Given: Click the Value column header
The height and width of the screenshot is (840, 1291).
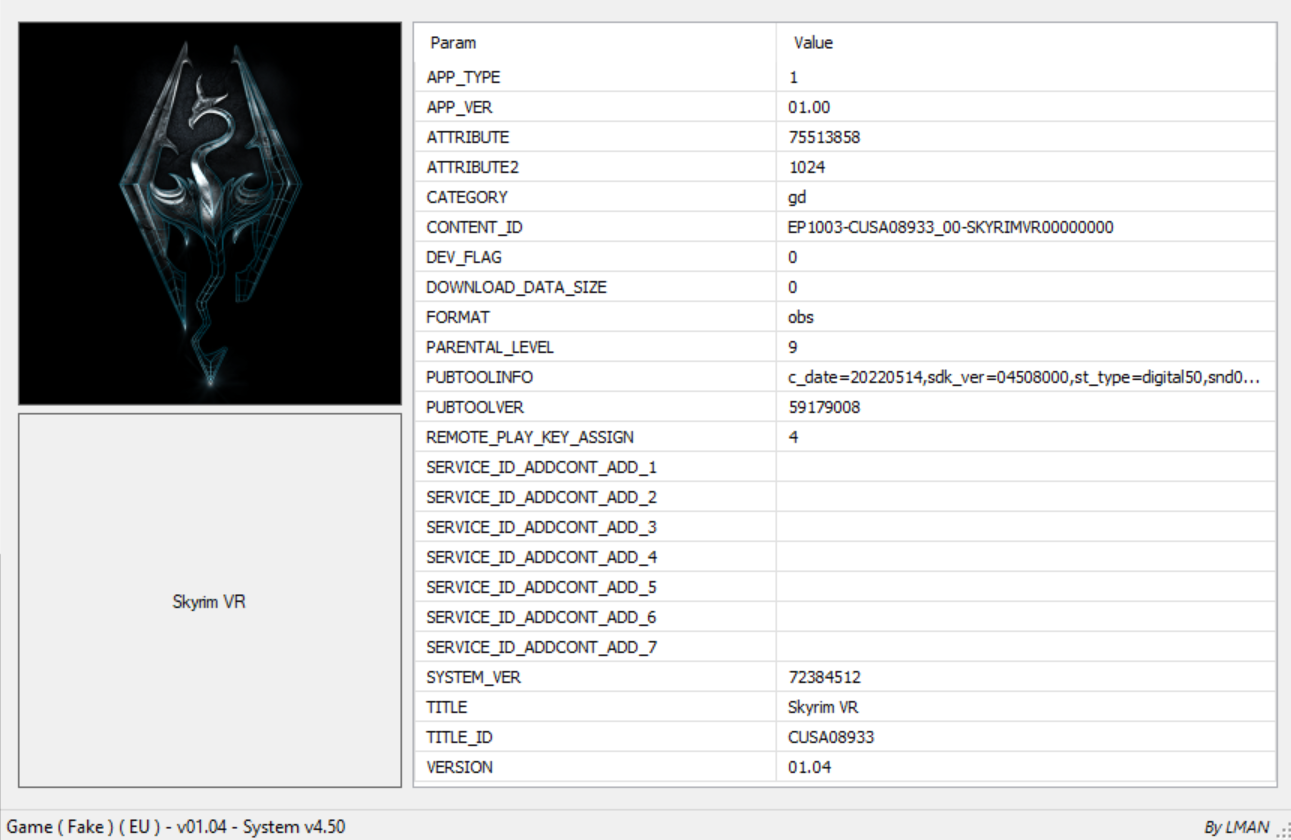Looking at the screenshot, I should pyautogui.click(x=813, y=43).
